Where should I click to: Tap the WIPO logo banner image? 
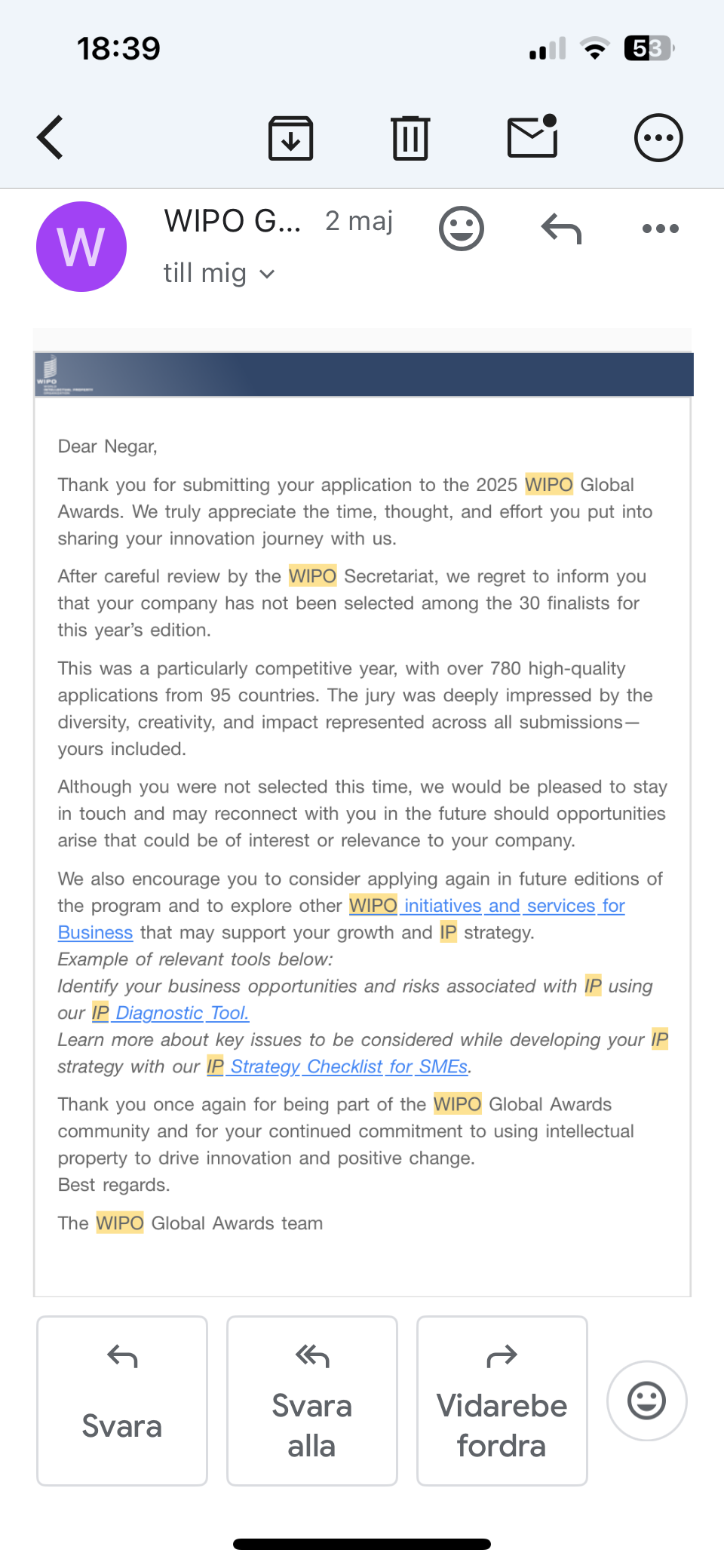pos(364,374)
